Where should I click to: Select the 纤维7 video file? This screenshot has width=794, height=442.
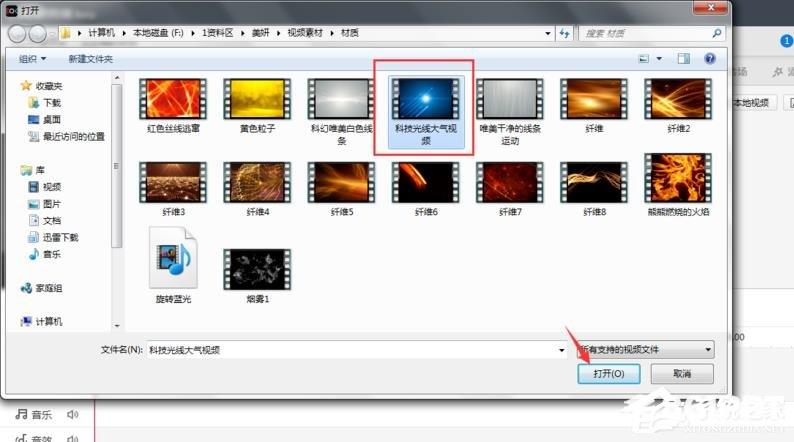click(x=510, y=189)
